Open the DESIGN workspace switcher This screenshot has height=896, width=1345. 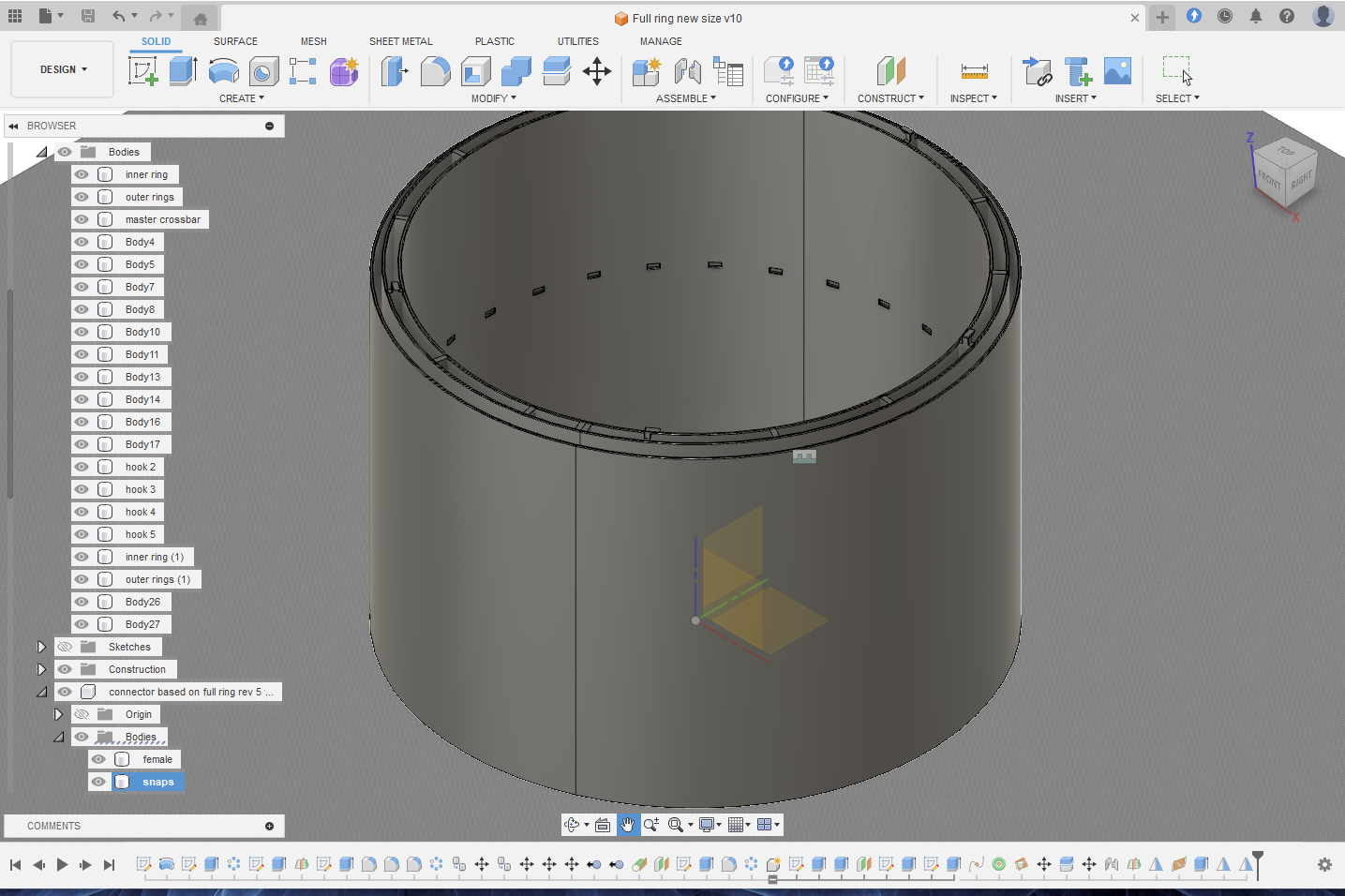pos(61,68)
